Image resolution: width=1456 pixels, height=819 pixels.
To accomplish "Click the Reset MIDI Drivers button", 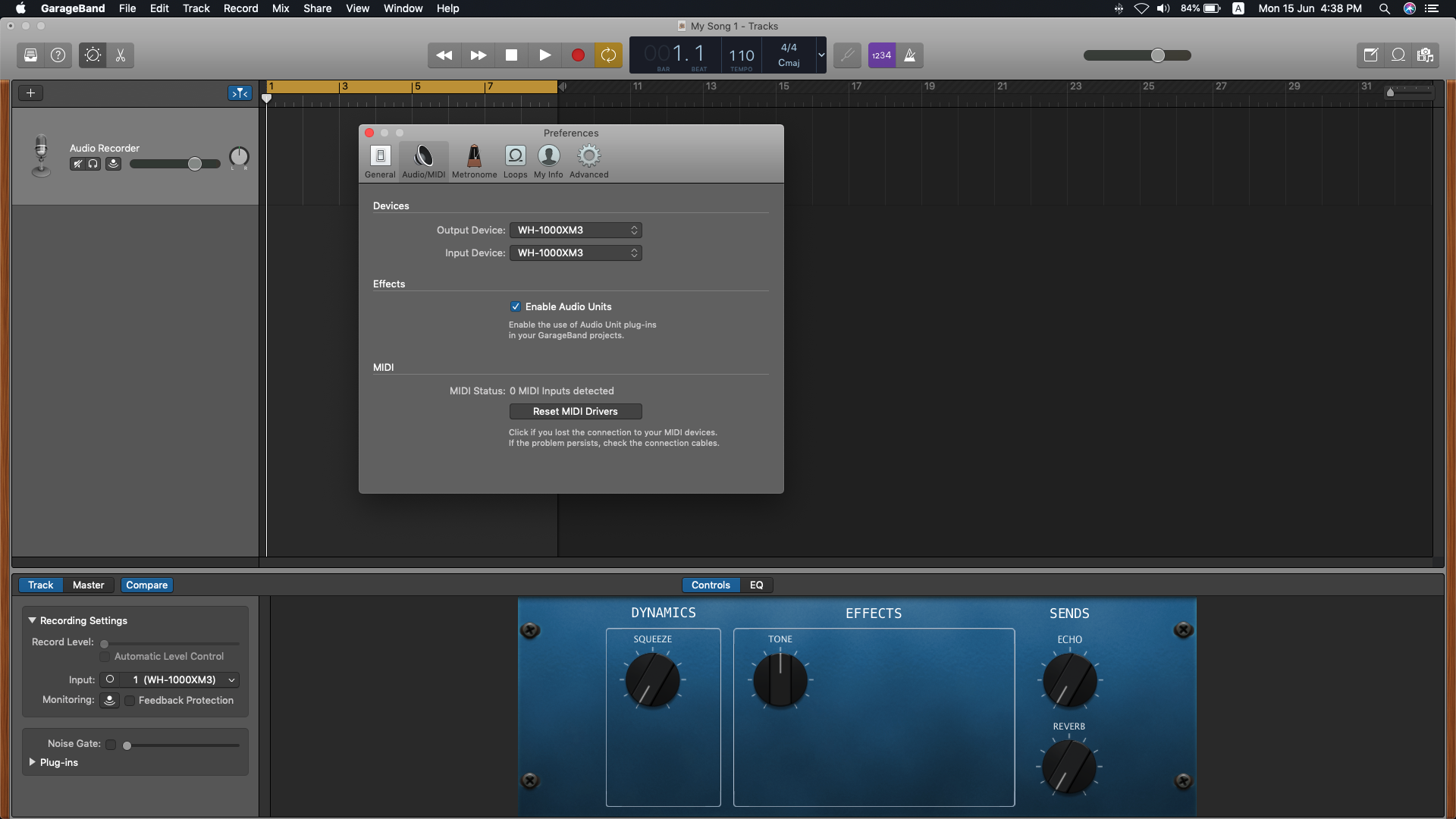I will coord(576,412).
